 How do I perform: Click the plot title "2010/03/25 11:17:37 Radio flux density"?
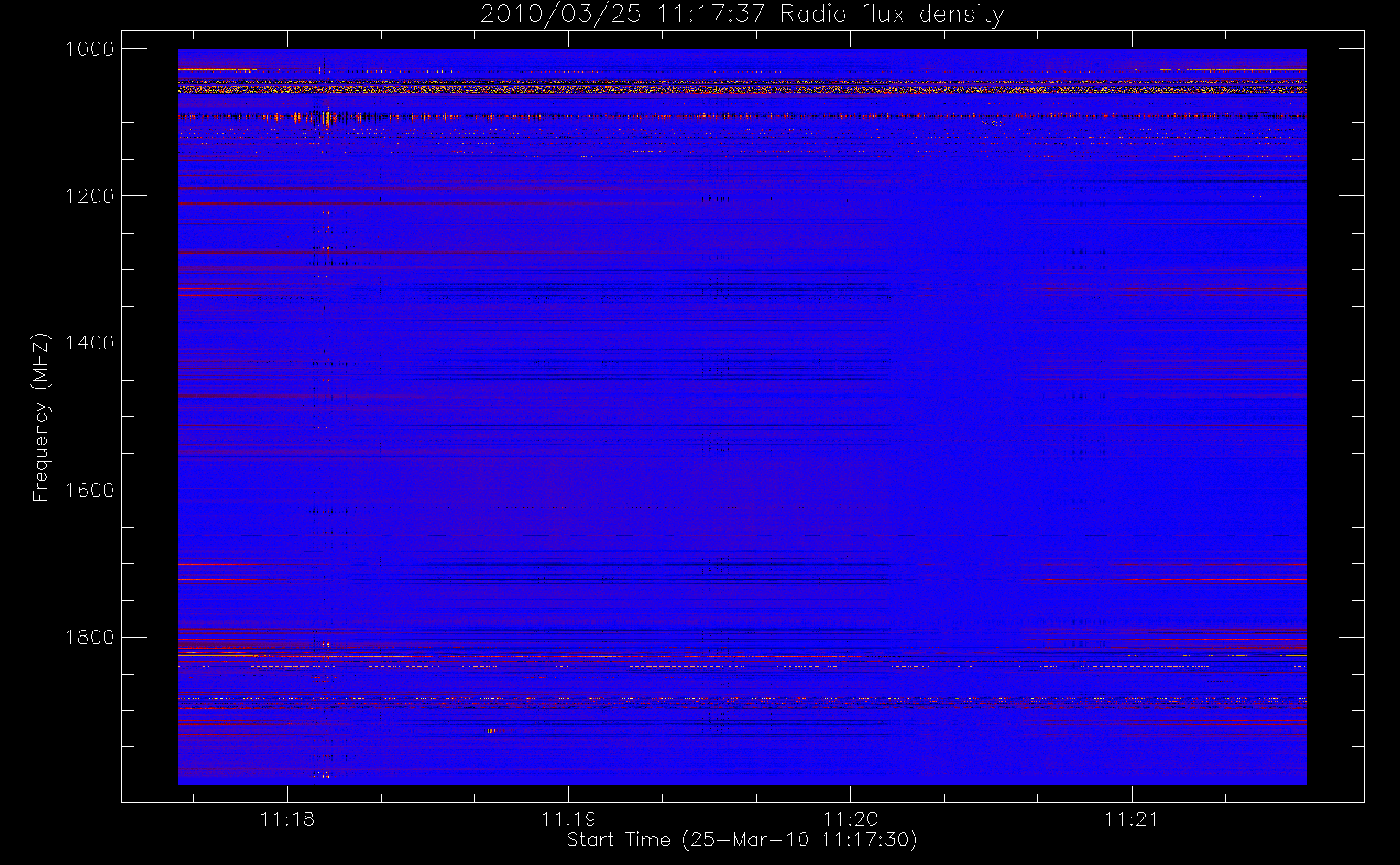click(x=742, y=14)
